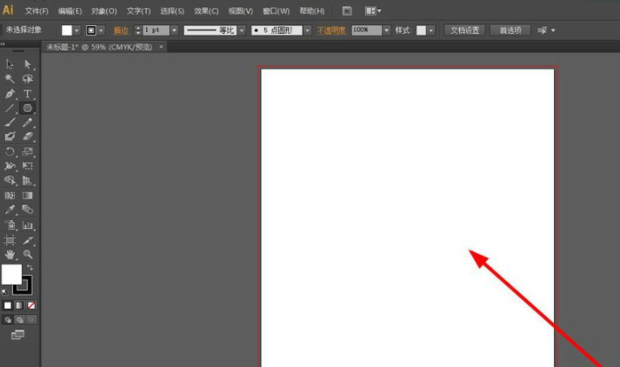Screen dimensions: 620x367
Task: Select the Shape Builder tool
Action: pyautogui.click(x=10, y=181)
